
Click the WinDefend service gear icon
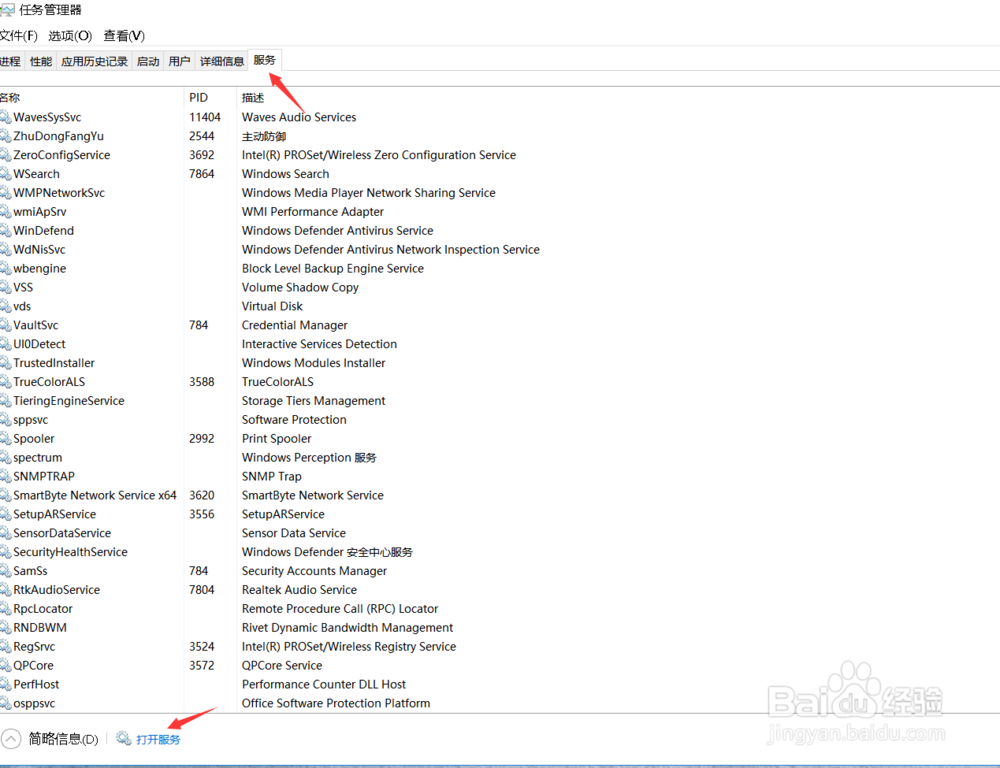coord(5,230)
